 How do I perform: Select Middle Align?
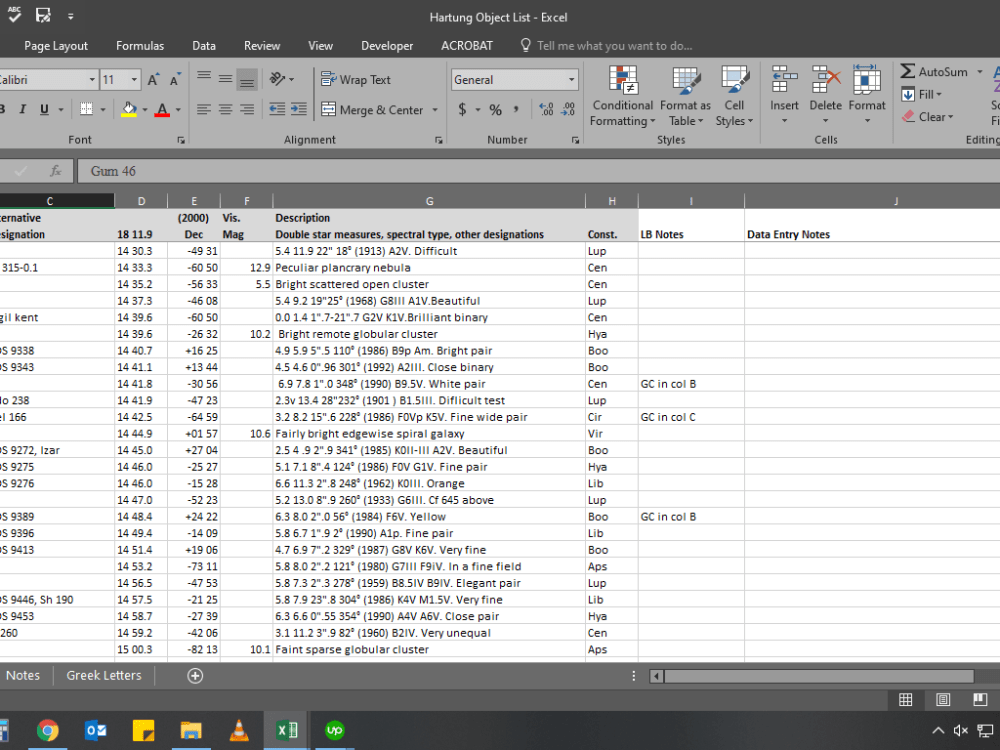225,79
